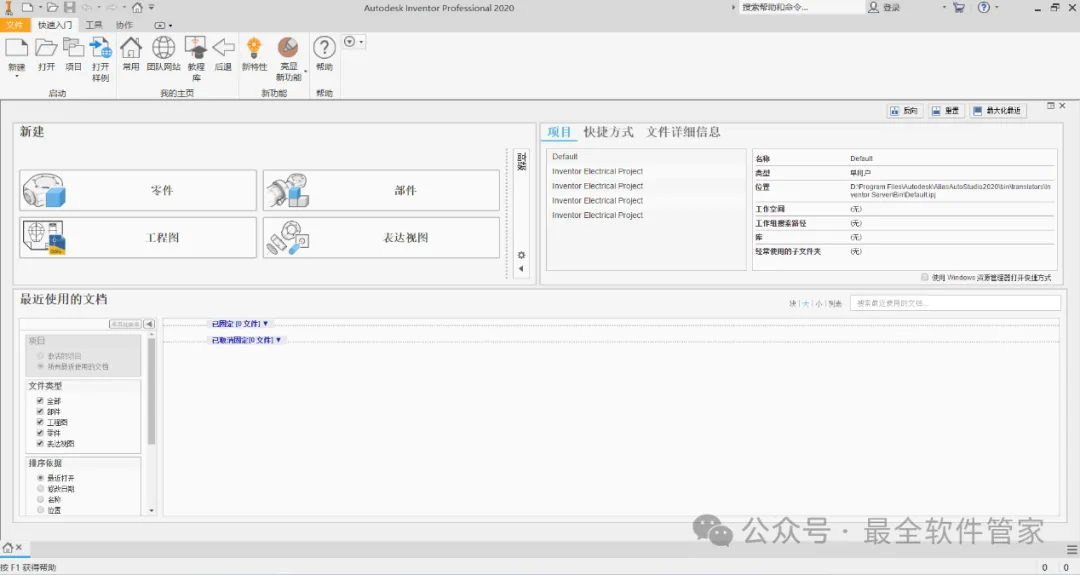1080x575 pixels.
Task: Create a new 表达视图 (Presentation) file
Action: [x=381, y=238]
